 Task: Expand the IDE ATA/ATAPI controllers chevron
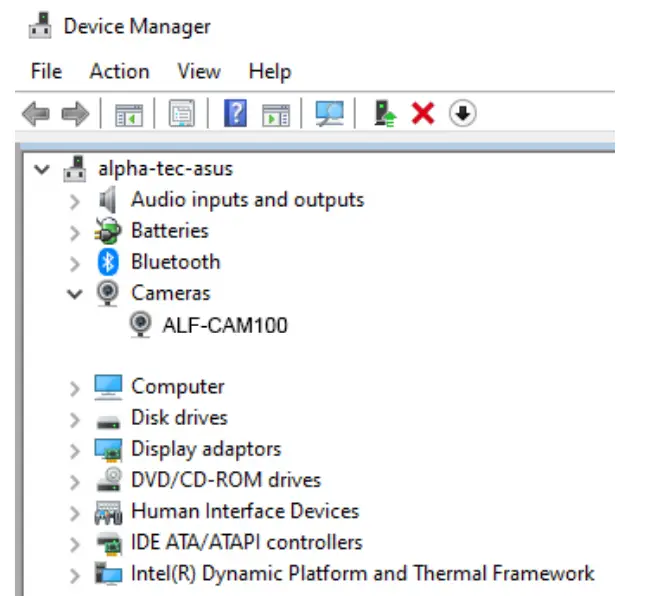75,544
